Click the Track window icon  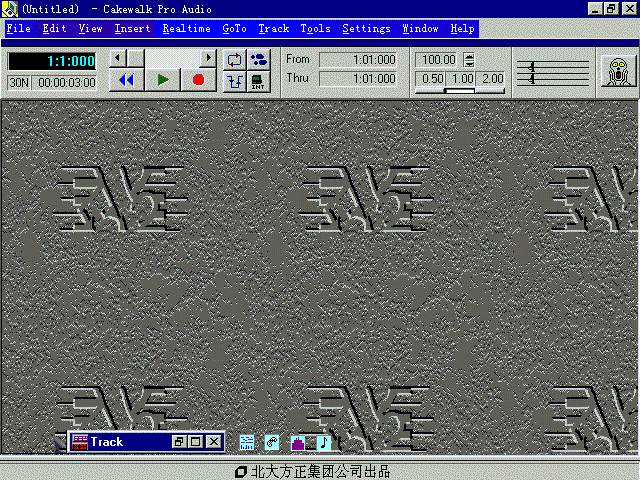(x=79, y=442)
